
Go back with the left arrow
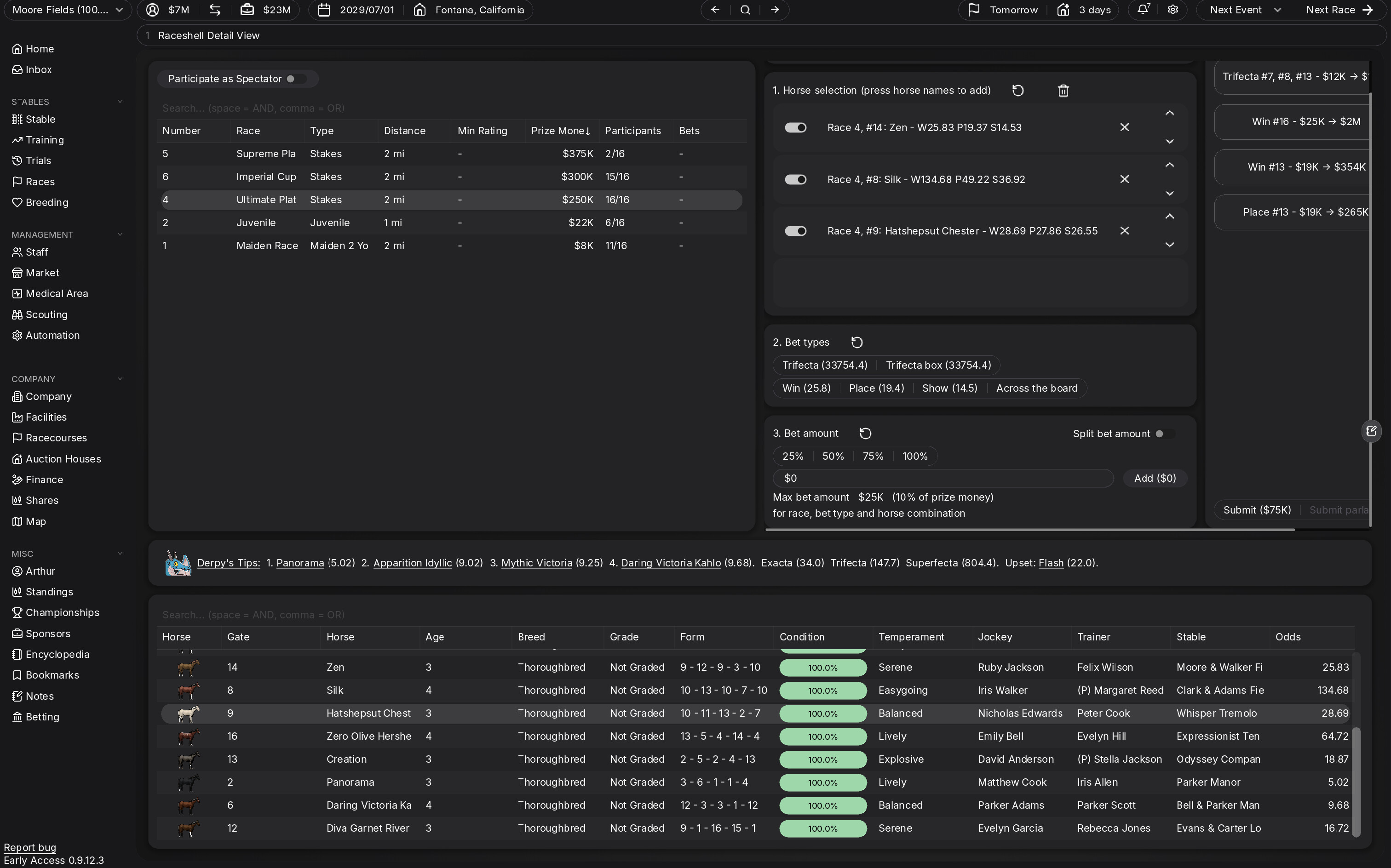[715, 10]
